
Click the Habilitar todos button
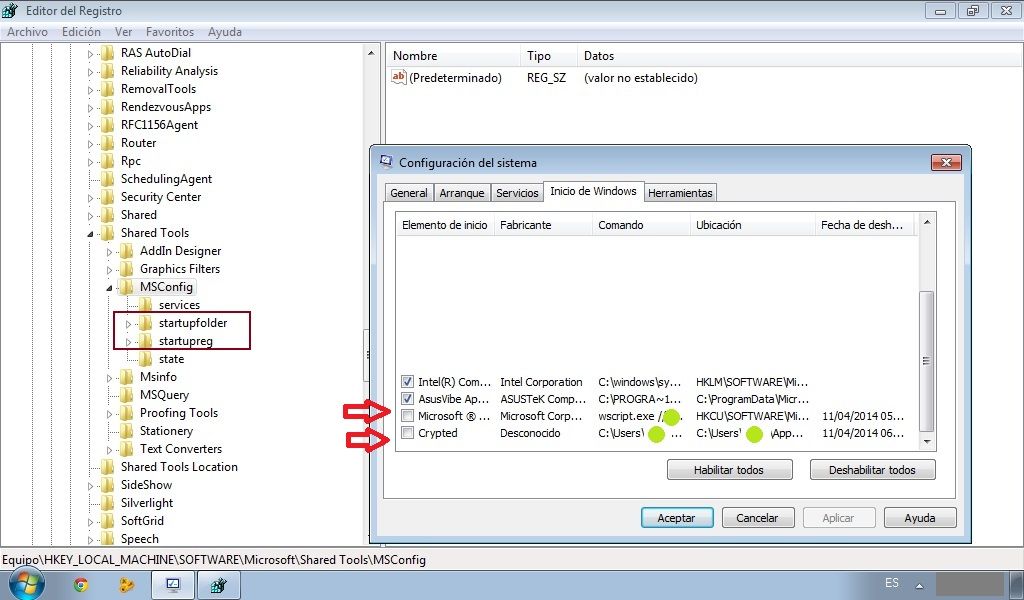click(x=729, y=469)
